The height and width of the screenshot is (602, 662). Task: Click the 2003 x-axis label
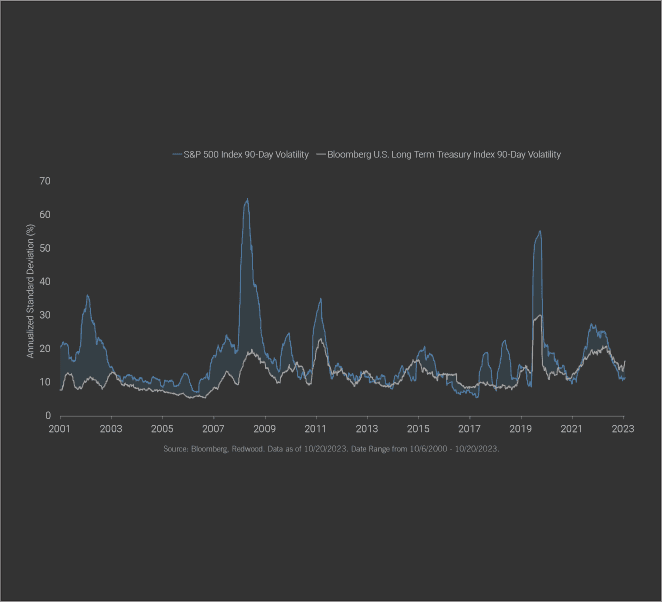coord(111,429)
